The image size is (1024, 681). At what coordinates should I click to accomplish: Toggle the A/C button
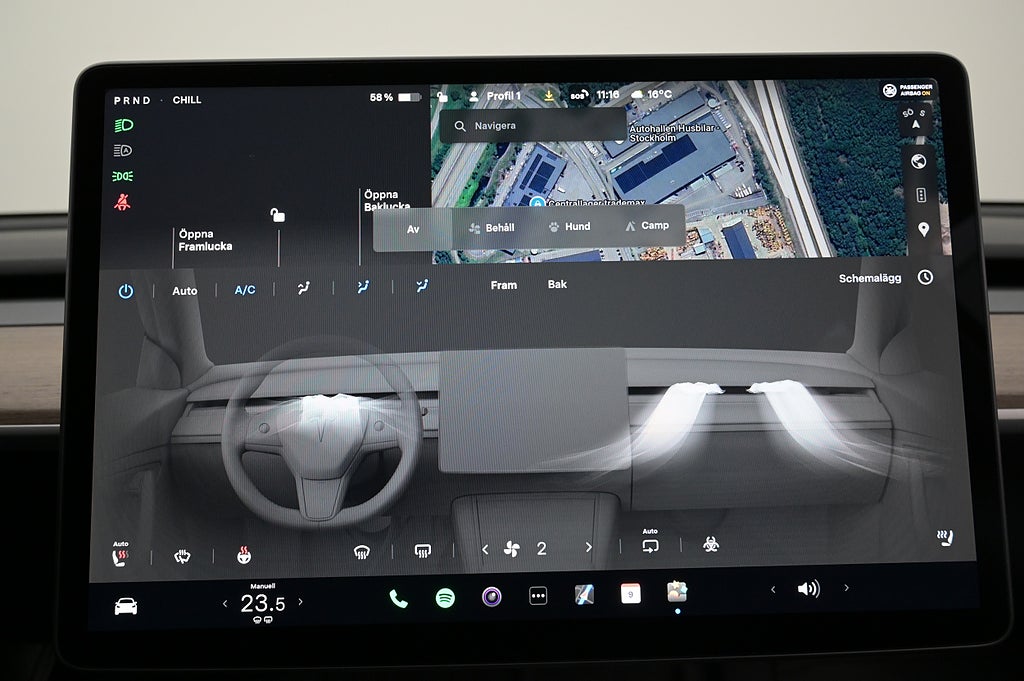[245, 290]
